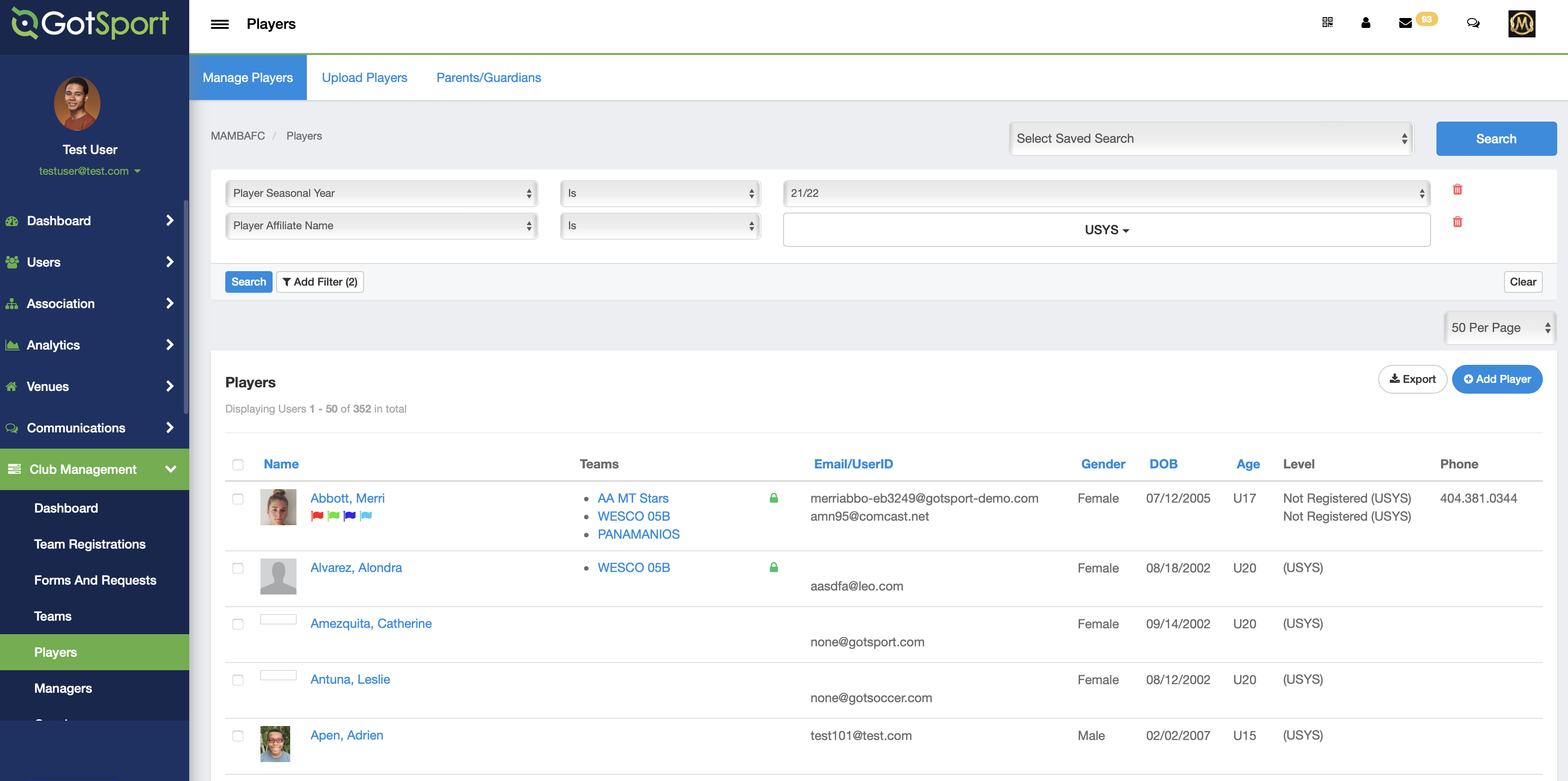Click the Communications chat icon in sidebar

(12, 427)
